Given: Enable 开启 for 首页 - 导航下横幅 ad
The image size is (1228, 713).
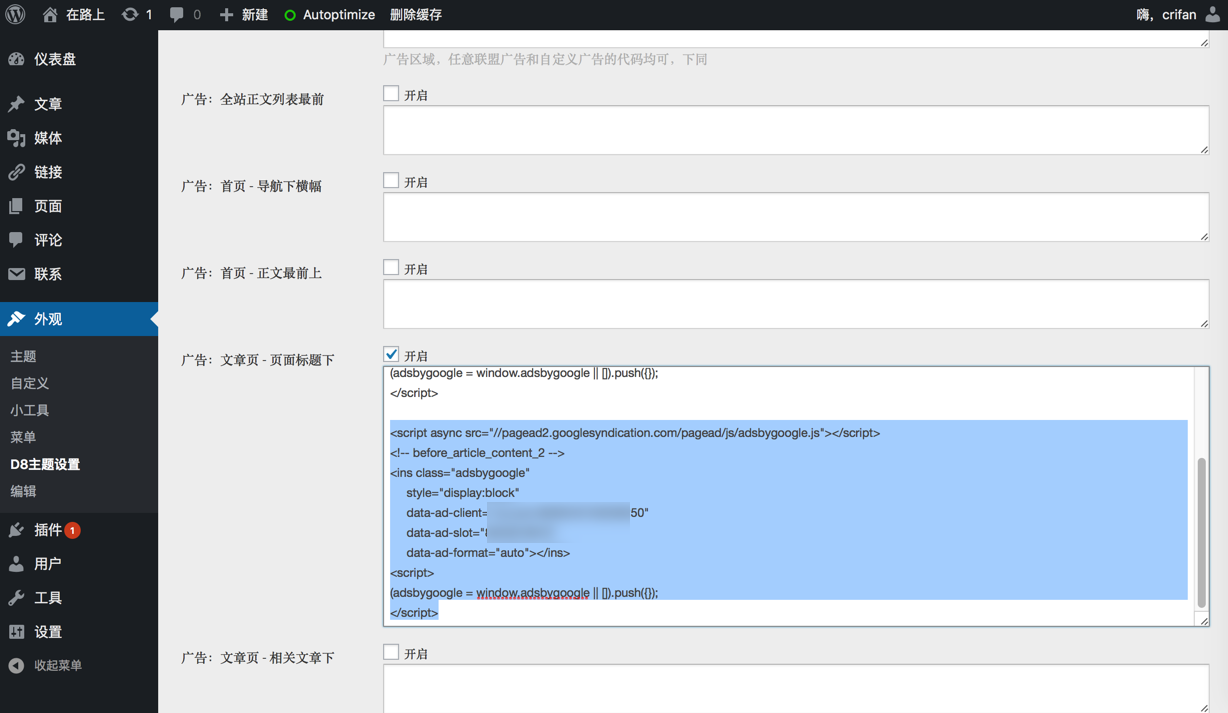Looking at the screenshot, I should pyautogui.click(x=391, y=181).
